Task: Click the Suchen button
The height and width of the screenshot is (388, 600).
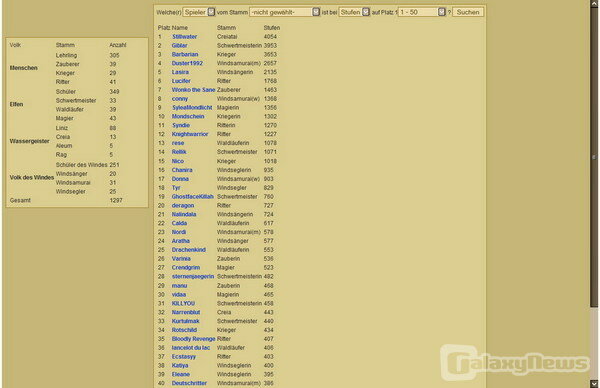Action: pos(468,12)
